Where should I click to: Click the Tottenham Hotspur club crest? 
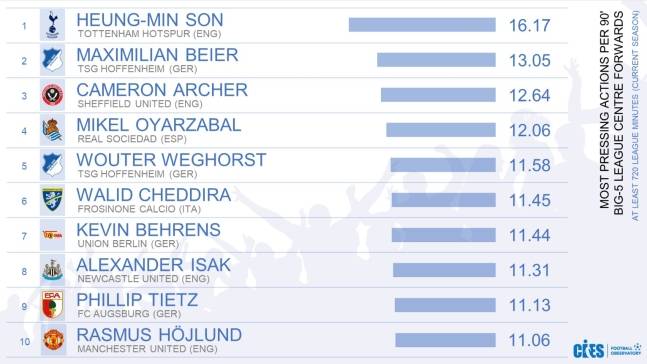coord(52,25)
